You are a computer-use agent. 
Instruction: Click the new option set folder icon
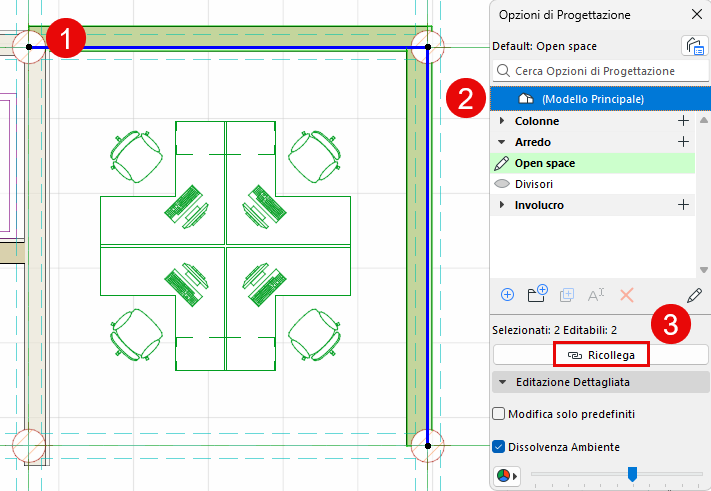point(537,294)
